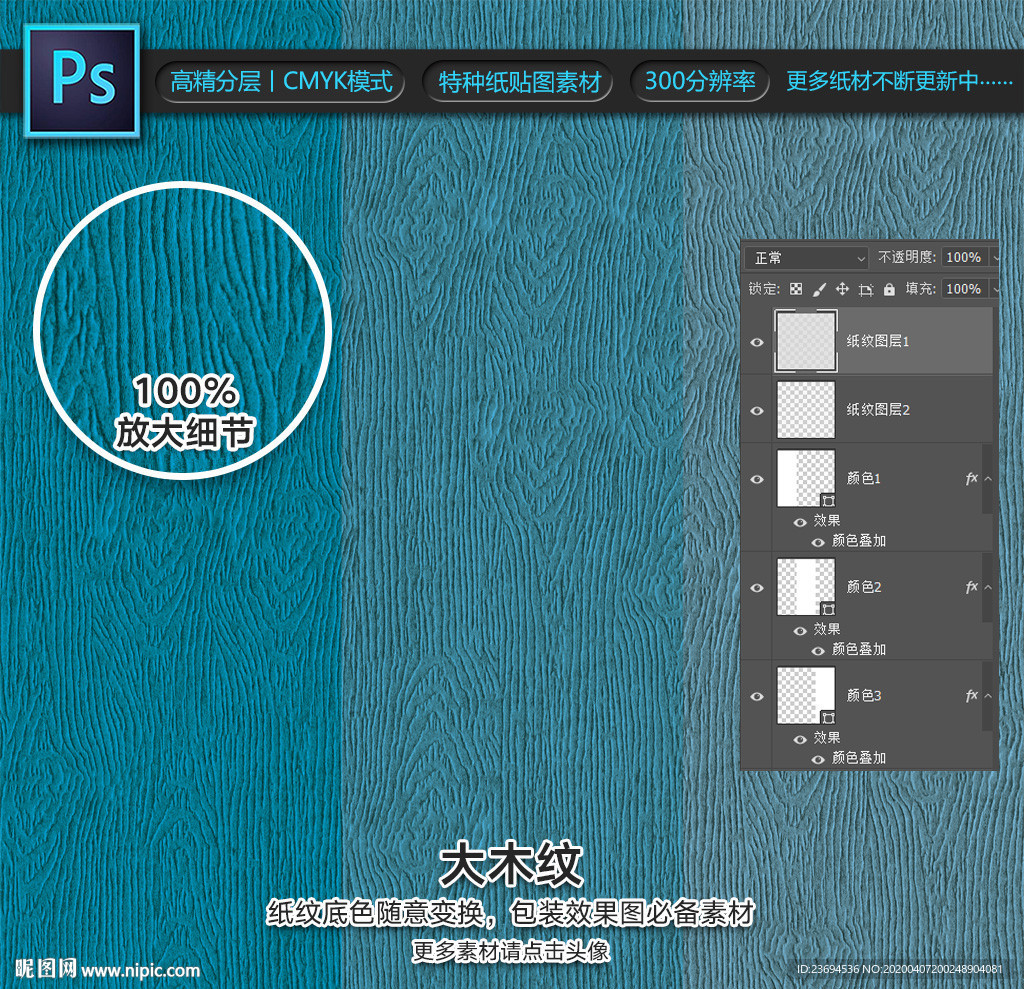Select 颜色1 layer thumbnail
This screenshot has width=1024, height=989.
click(x=805, y=478)
